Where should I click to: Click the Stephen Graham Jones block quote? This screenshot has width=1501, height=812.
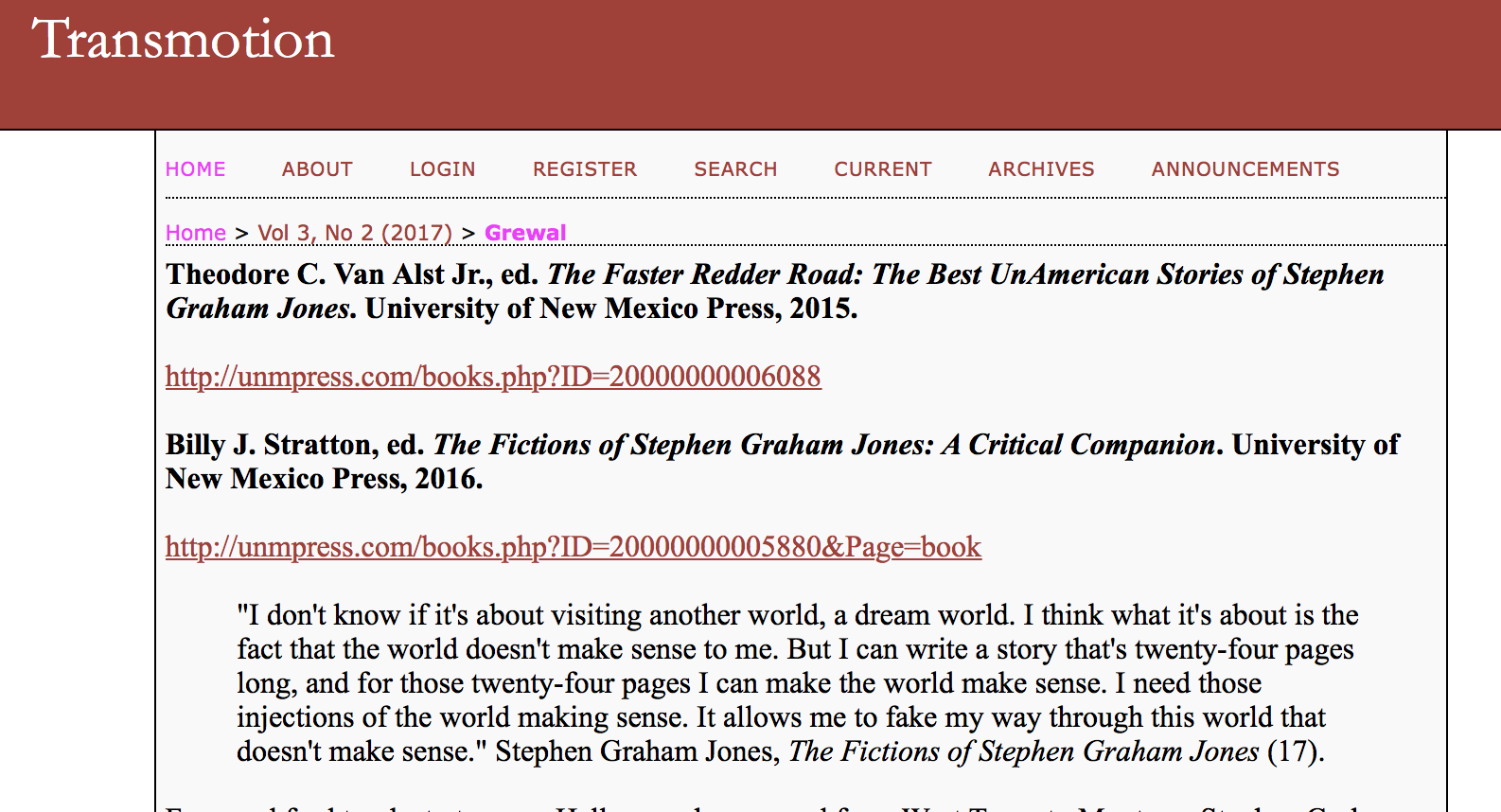click(x=795, y=683)
